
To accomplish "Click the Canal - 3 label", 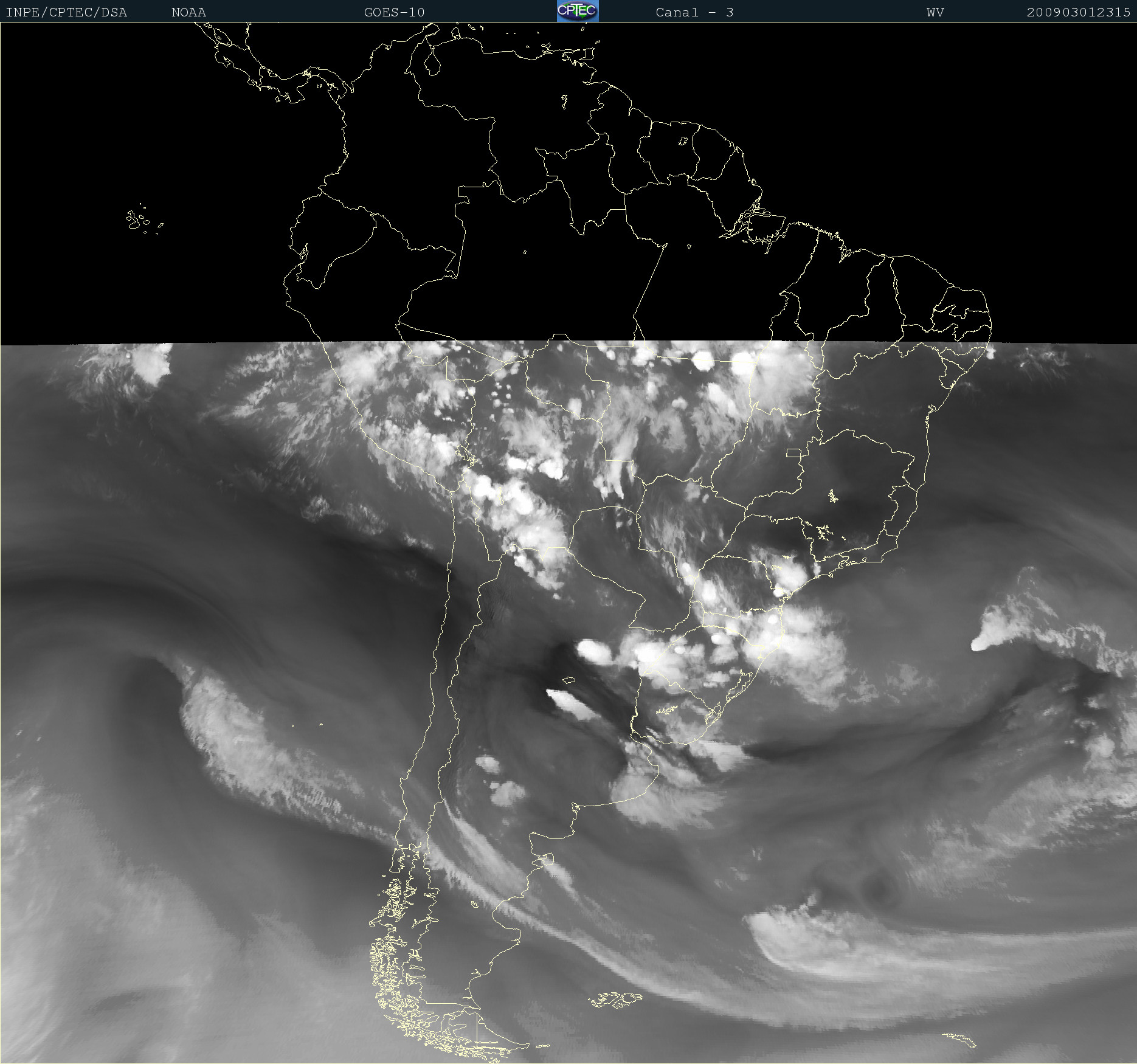I will (694, 12).
